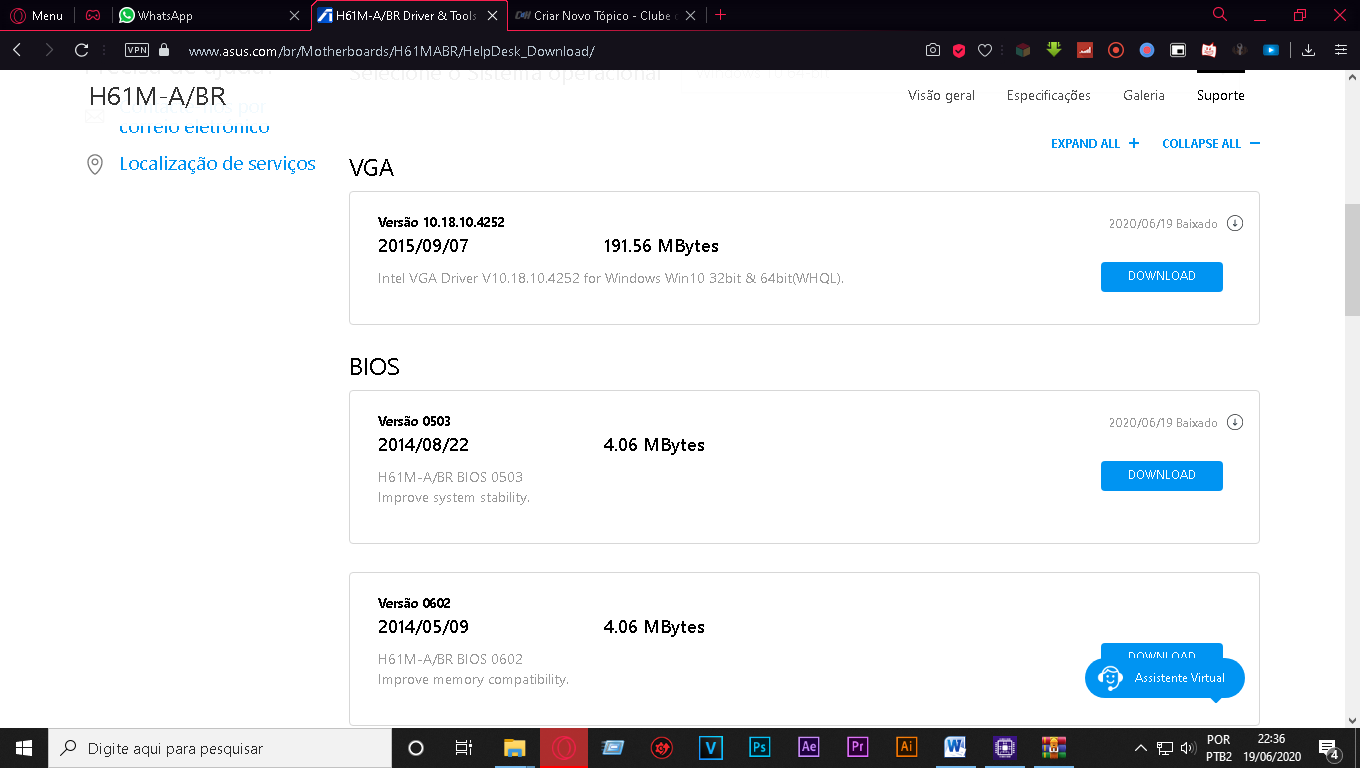The image size is (1360, 768).
Task: Click the page vertical scrollbar thumb
Action: (x=1352, y=260)
